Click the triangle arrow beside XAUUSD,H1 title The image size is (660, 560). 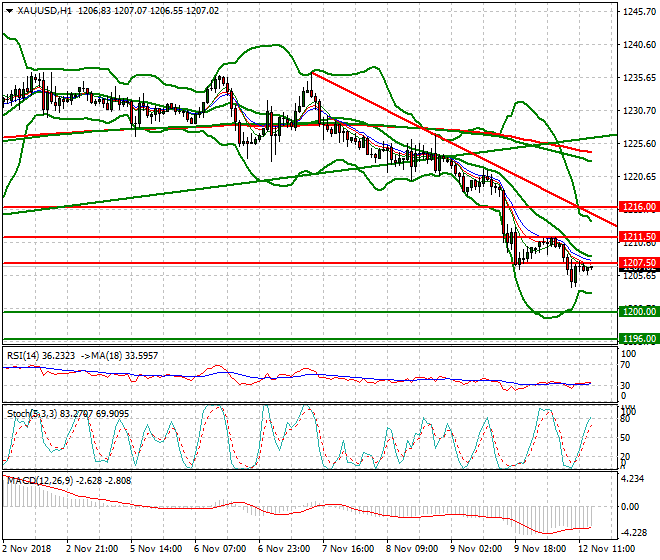[x=9, y=11]
